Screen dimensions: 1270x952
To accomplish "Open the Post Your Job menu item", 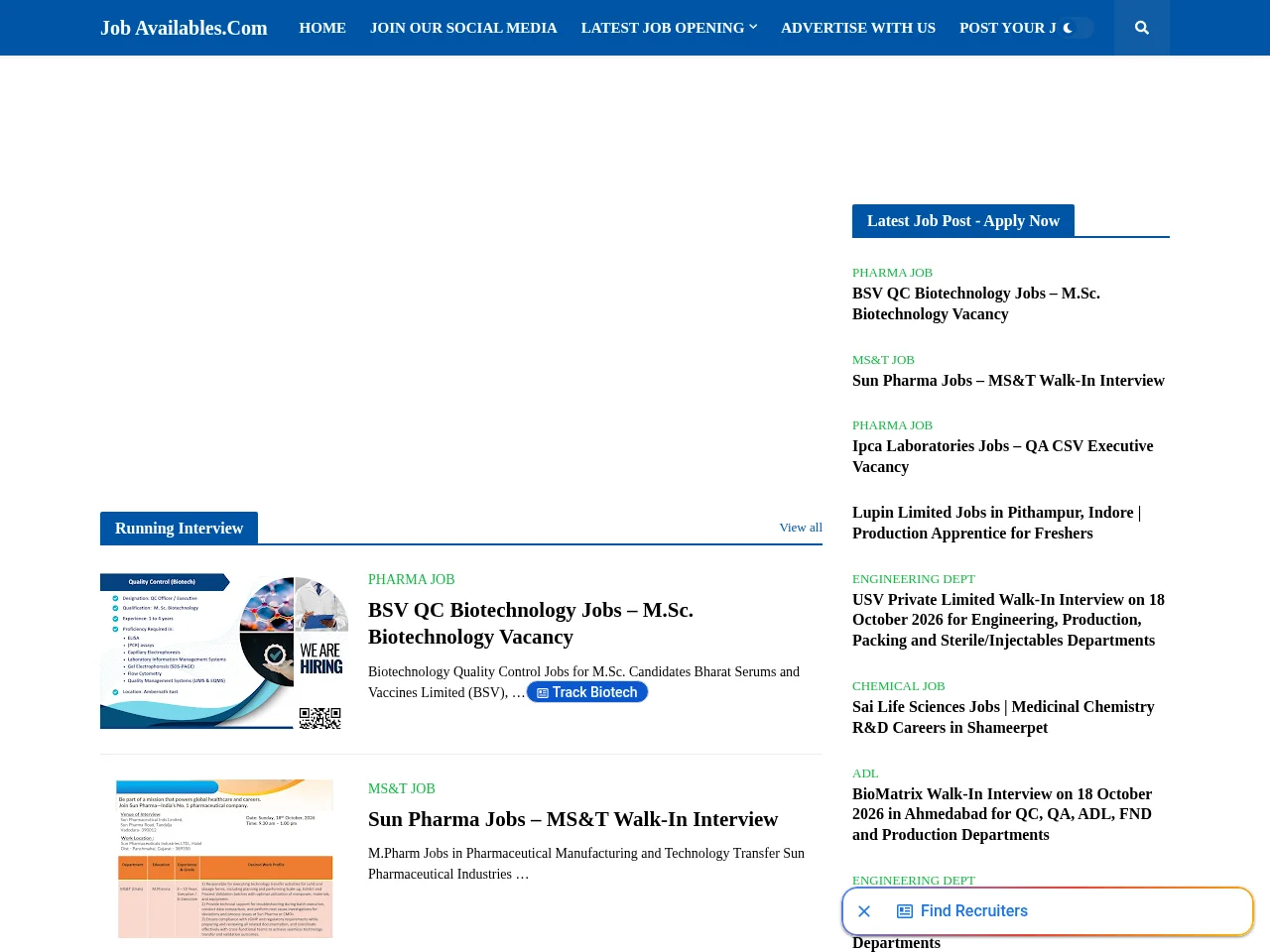I will click(x=1007, y=28).
